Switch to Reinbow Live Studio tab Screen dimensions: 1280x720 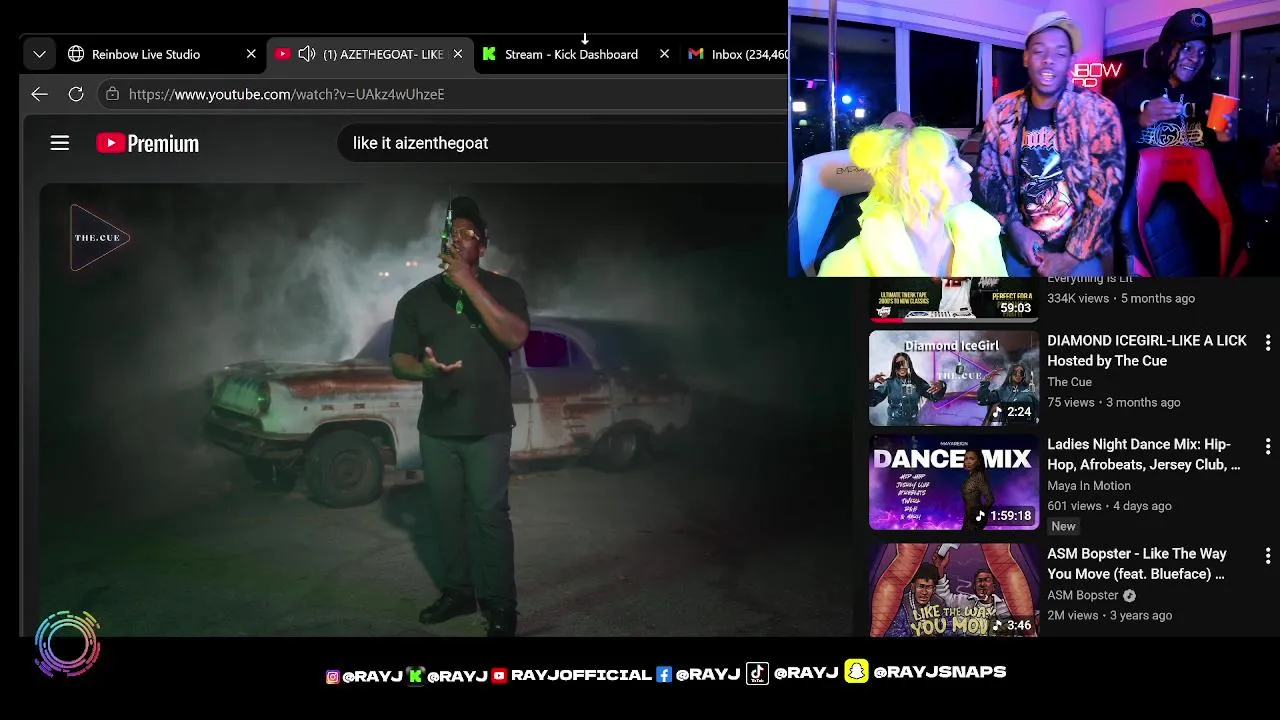(x=146, y=54)
